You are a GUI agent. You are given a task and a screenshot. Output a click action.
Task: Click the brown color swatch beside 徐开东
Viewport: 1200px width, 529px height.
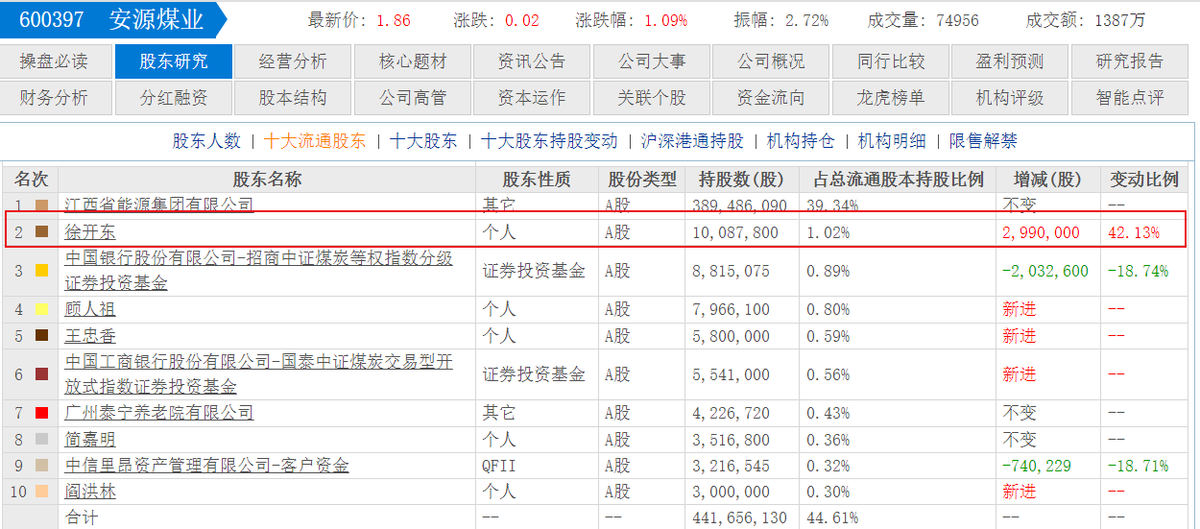coord(42,232)
